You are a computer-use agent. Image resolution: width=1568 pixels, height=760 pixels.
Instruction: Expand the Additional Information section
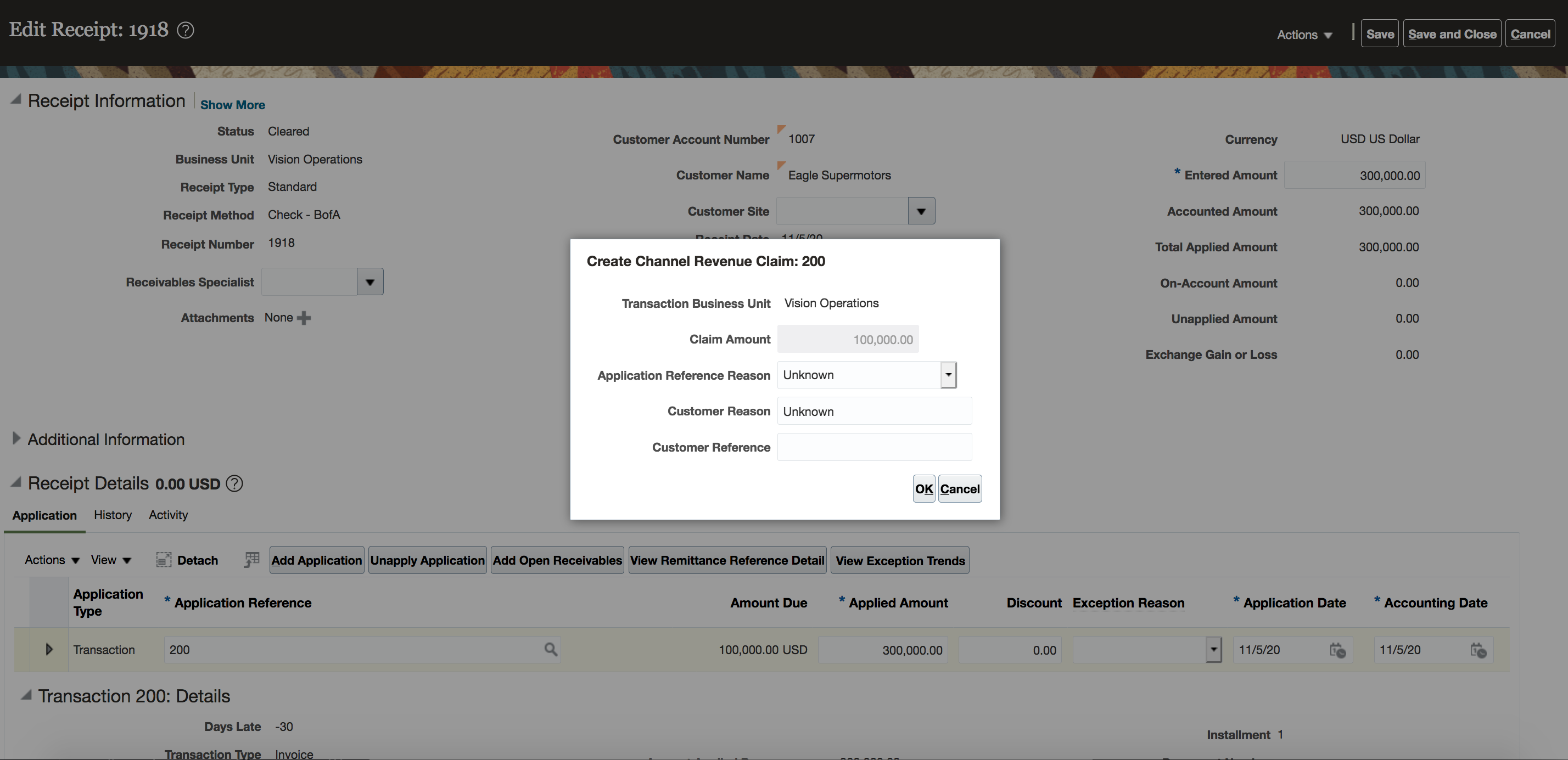[x=16, y=438]
